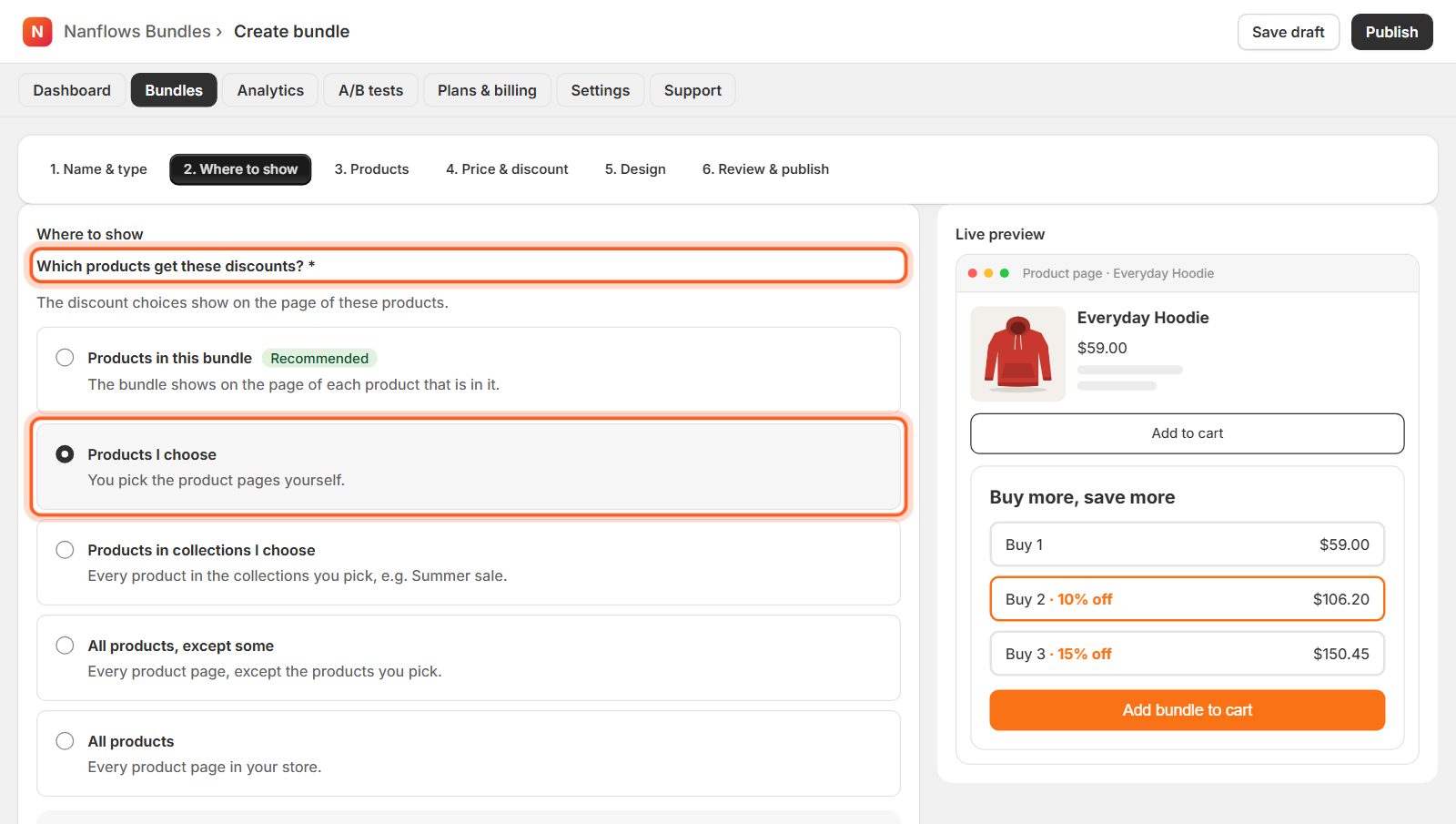The width and height of the screenshot is (1456, 824).
Task: Click the Everyday Hoodie product title
Action: click(x=1143, y=318)
